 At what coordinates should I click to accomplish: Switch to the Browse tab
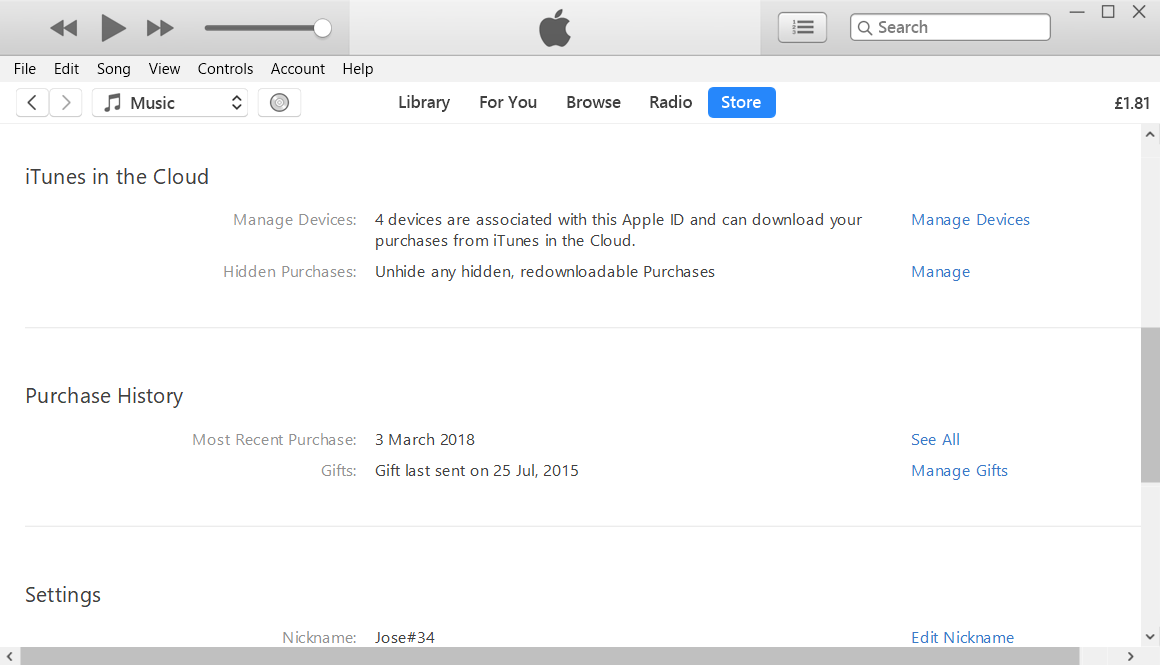[x=593, y=102]
